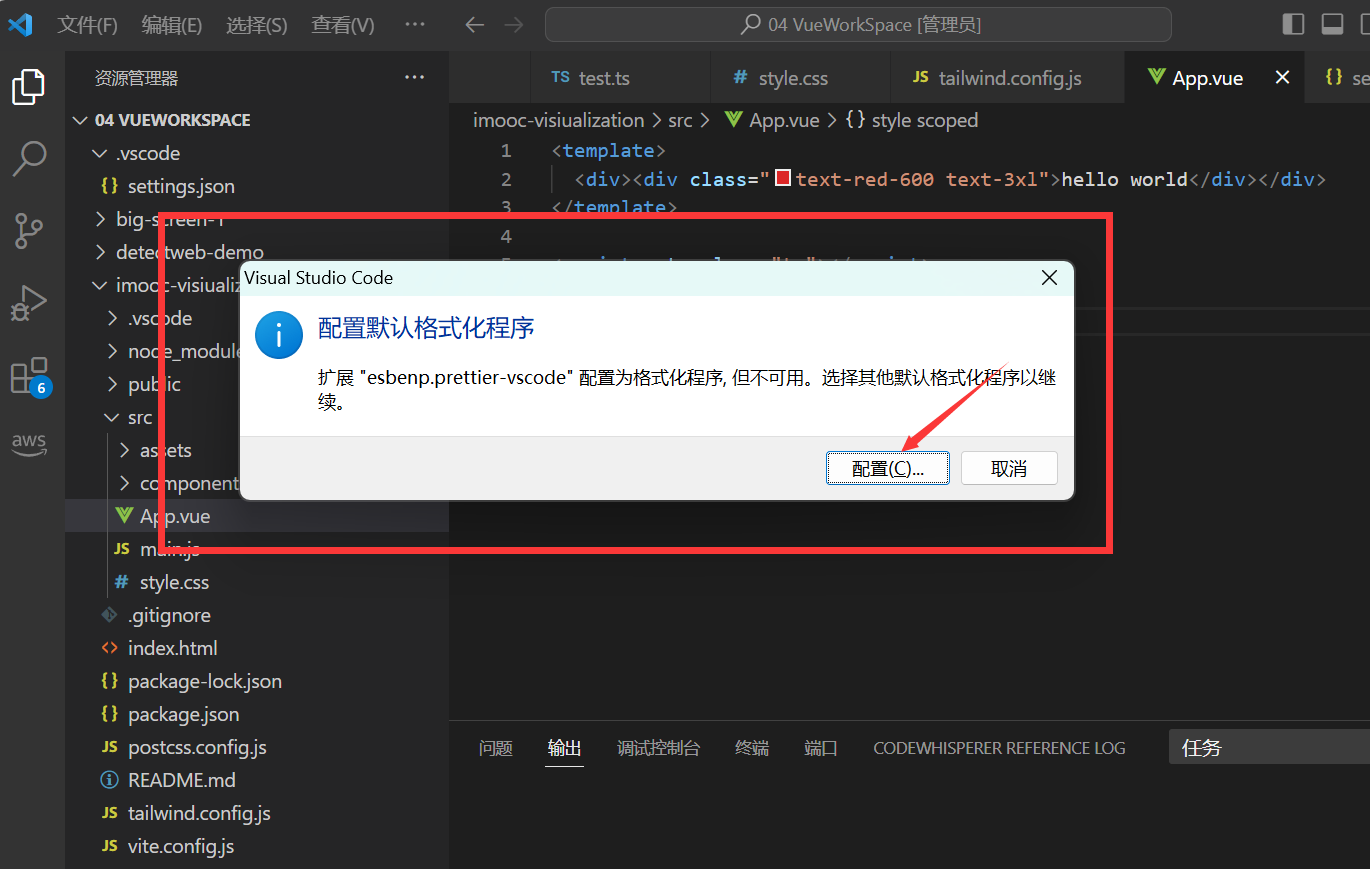Open the Search view in activity bar
The height and width of the screenshot is (869, 1370).
pos(29,158)
